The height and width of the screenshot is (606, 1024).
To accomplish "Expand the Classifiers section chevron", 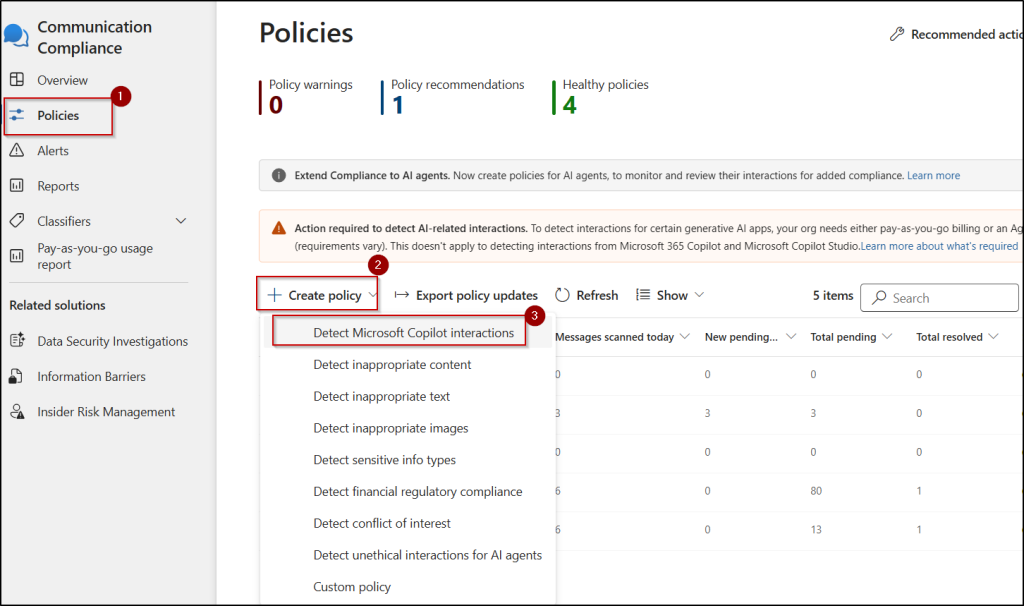I will pyautogui.click(x=181, y=221).
